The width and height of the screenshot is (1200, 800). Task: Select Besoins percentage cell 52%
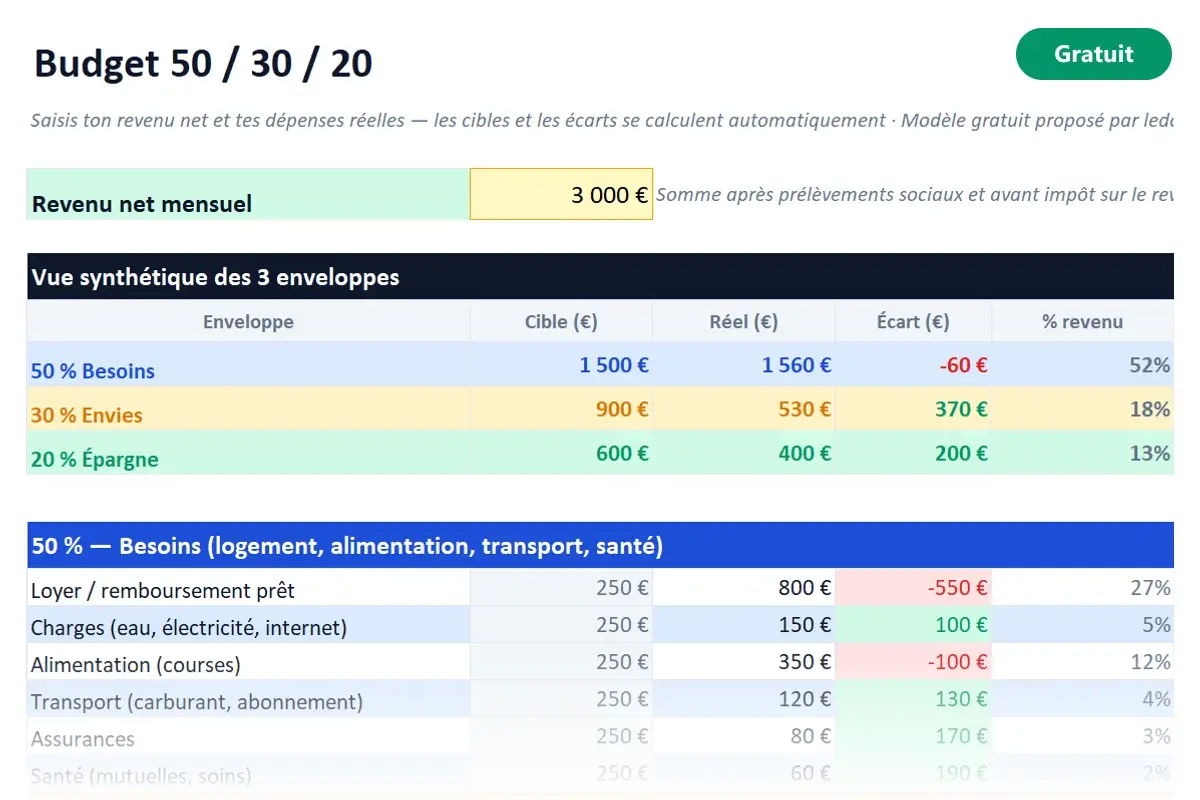tap(1083, 365)
